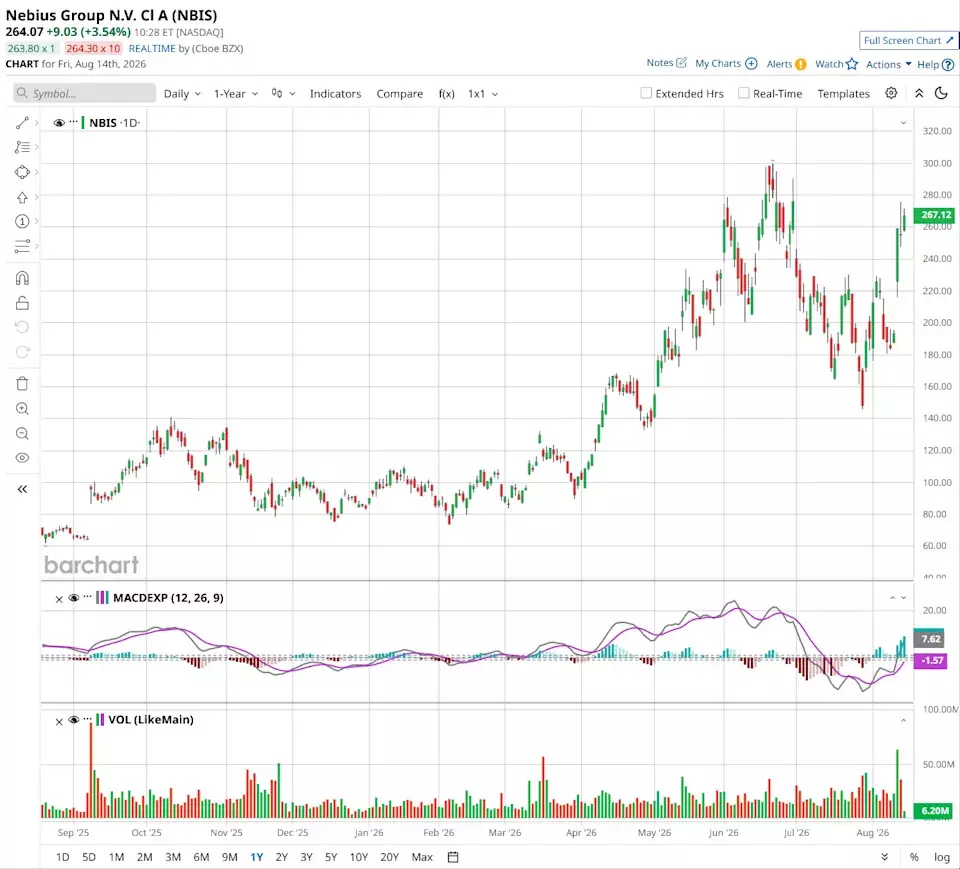Collapse the left drawing toolbar

click(22, 489)
